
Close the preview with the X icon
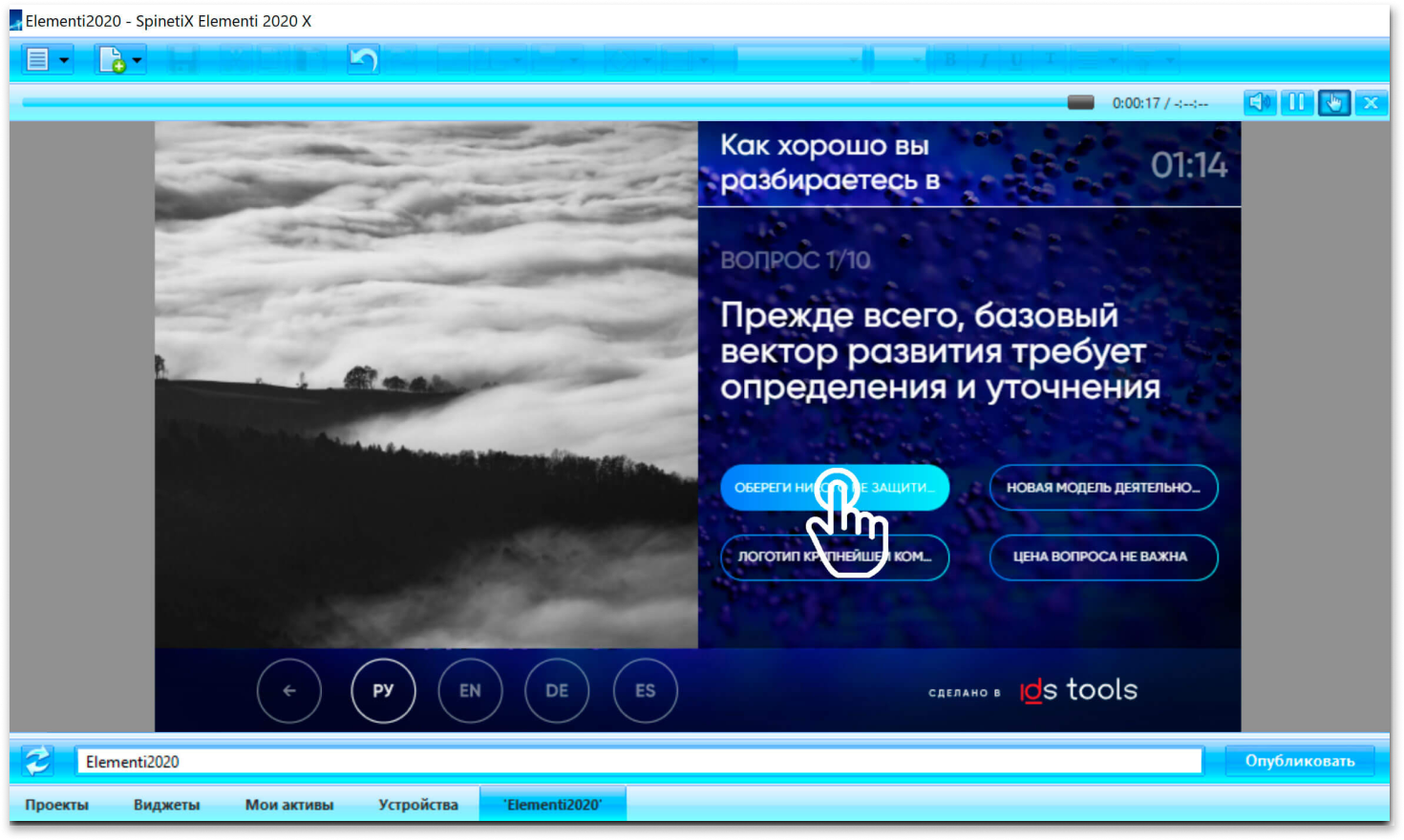pyautogui.click(x=1371, y=102)
